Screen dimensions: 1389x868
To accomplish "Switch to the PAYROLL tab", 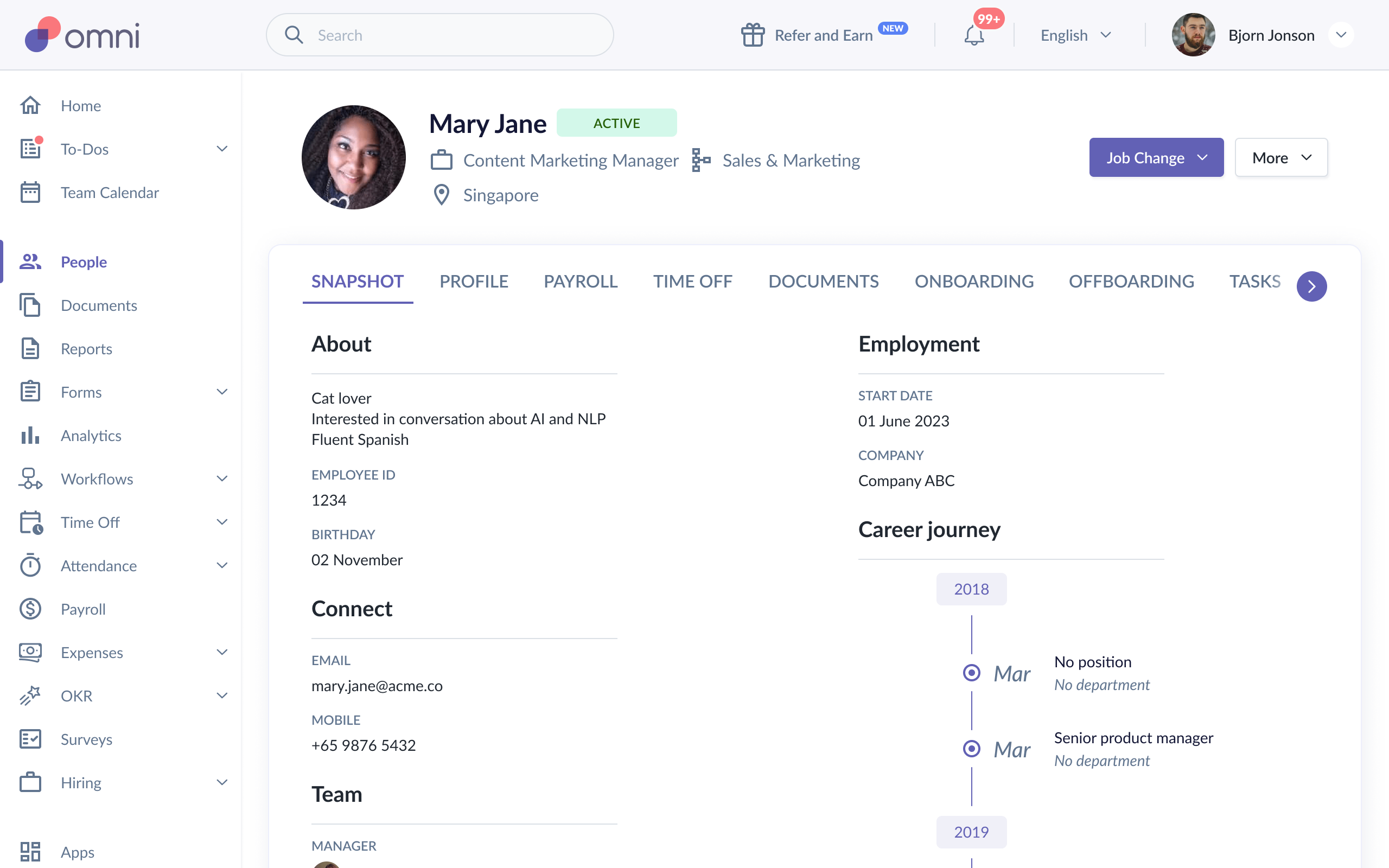I will click(x=580, y=282).
